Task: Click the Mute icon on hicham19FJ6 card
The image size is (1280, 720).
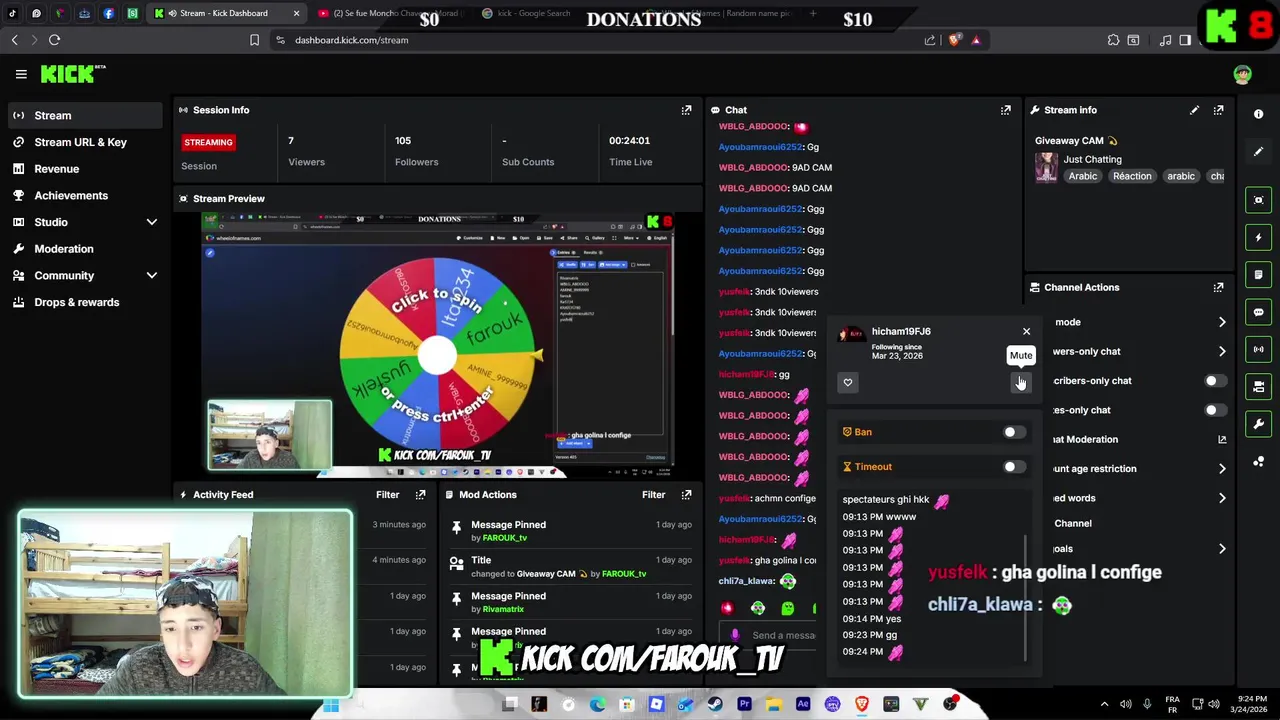Action: pyautogui.click(x=1020, y=383)
